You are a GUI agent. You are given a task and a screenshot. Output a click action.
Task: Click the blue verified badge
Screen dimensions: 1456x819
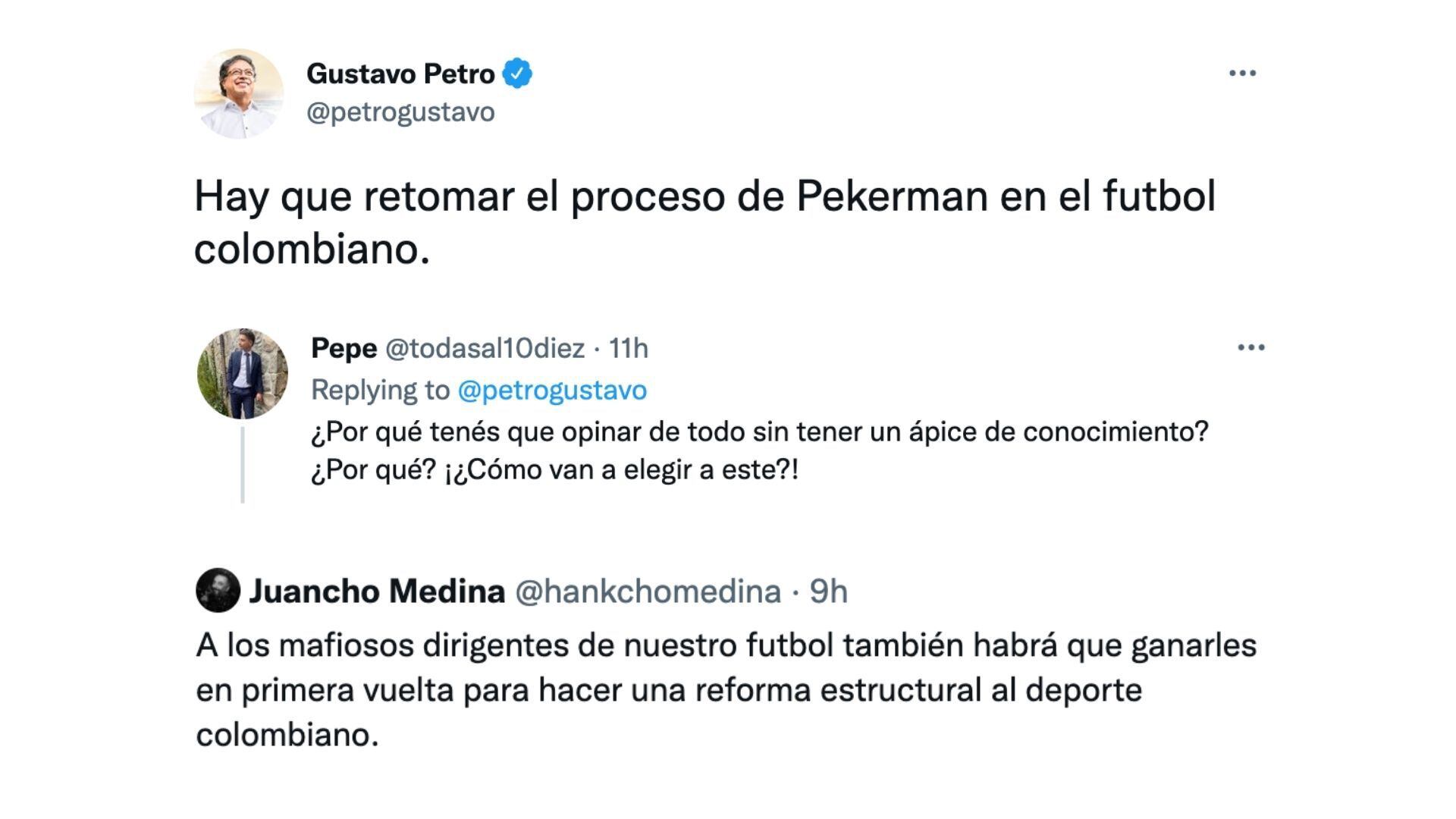(517, 74)
